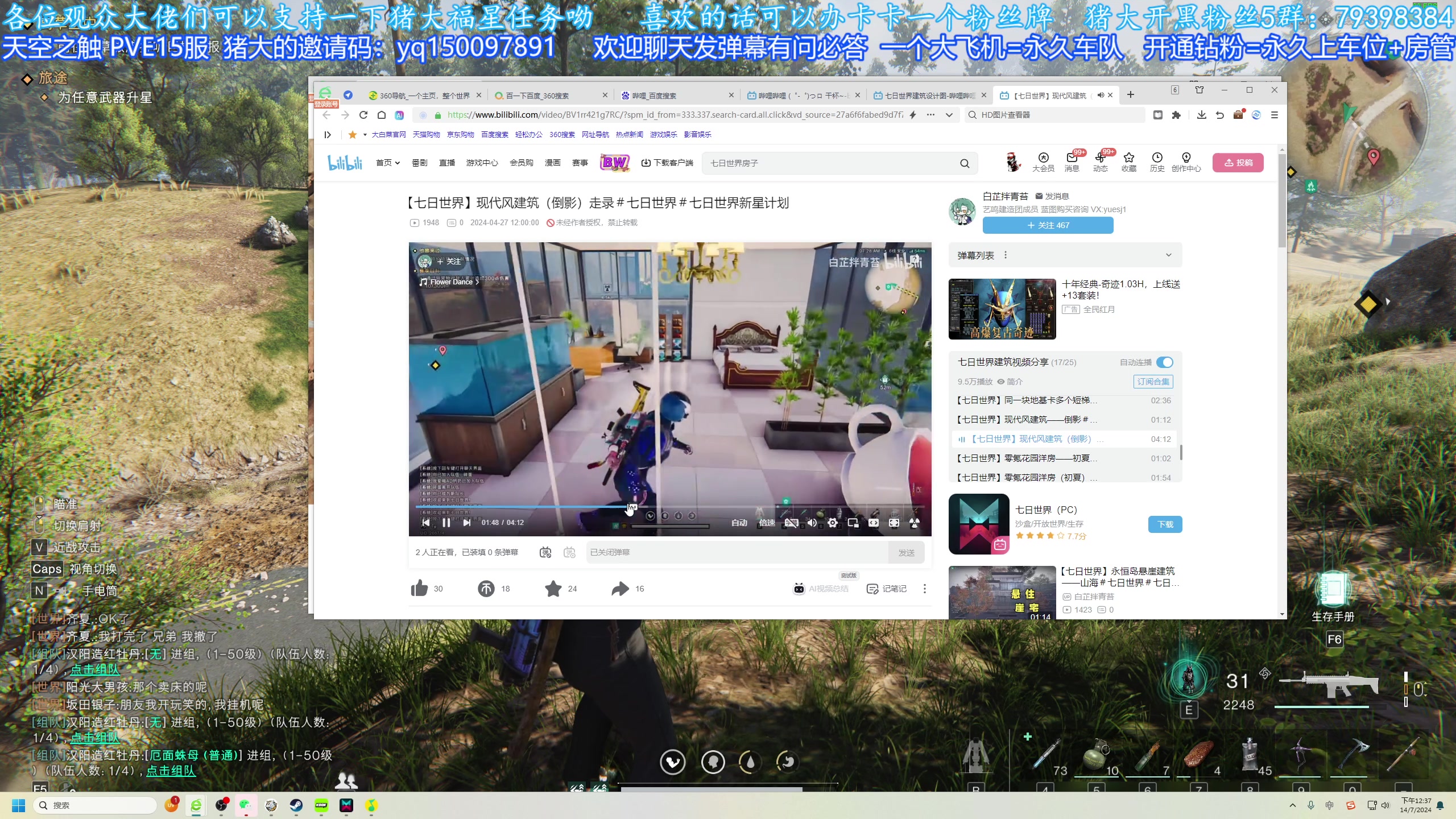
Task: Seek on the video progress bar
Action: coord(670,506)
